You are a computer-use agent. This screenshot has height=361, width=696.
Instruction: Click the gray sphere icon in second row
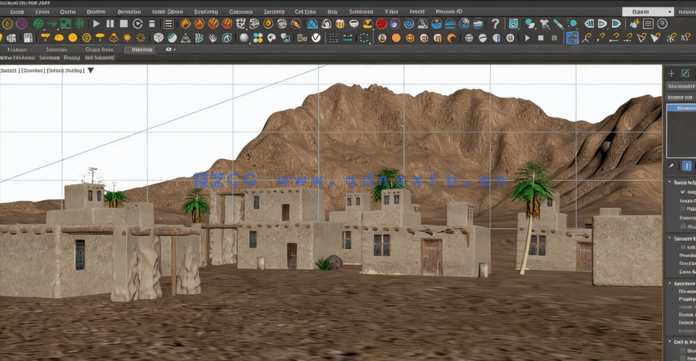click(244, 38)
